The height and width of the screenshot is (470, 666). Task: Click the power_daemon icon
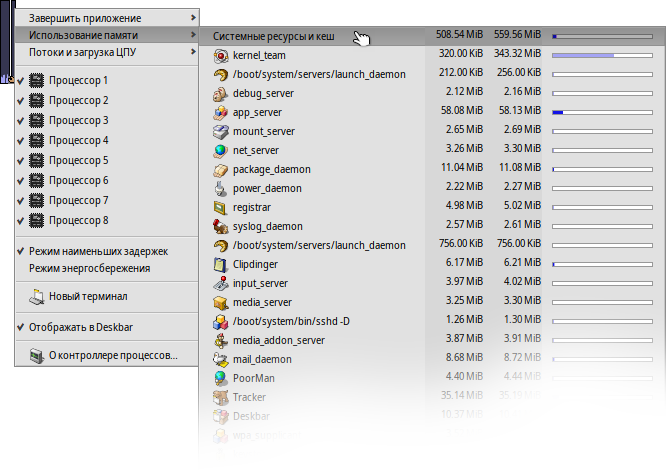(220, 189)
